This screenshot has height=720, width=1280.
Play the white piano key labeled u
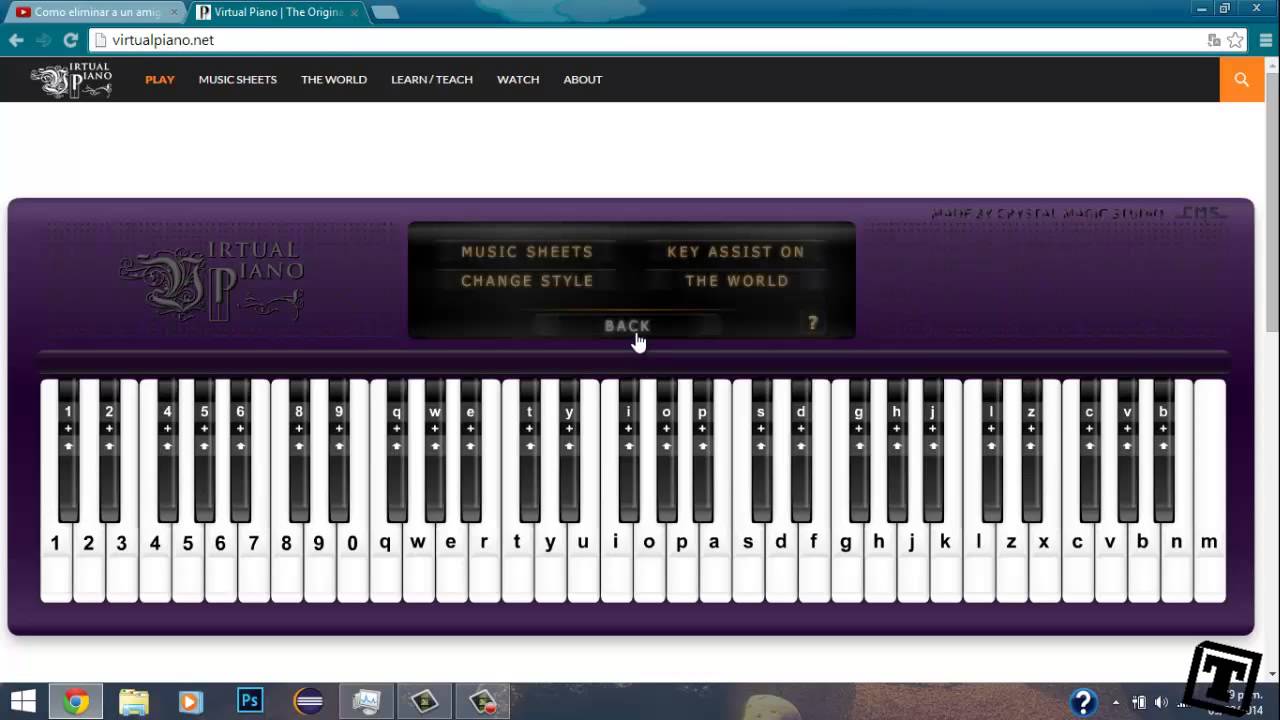click(x=583, y=565)
